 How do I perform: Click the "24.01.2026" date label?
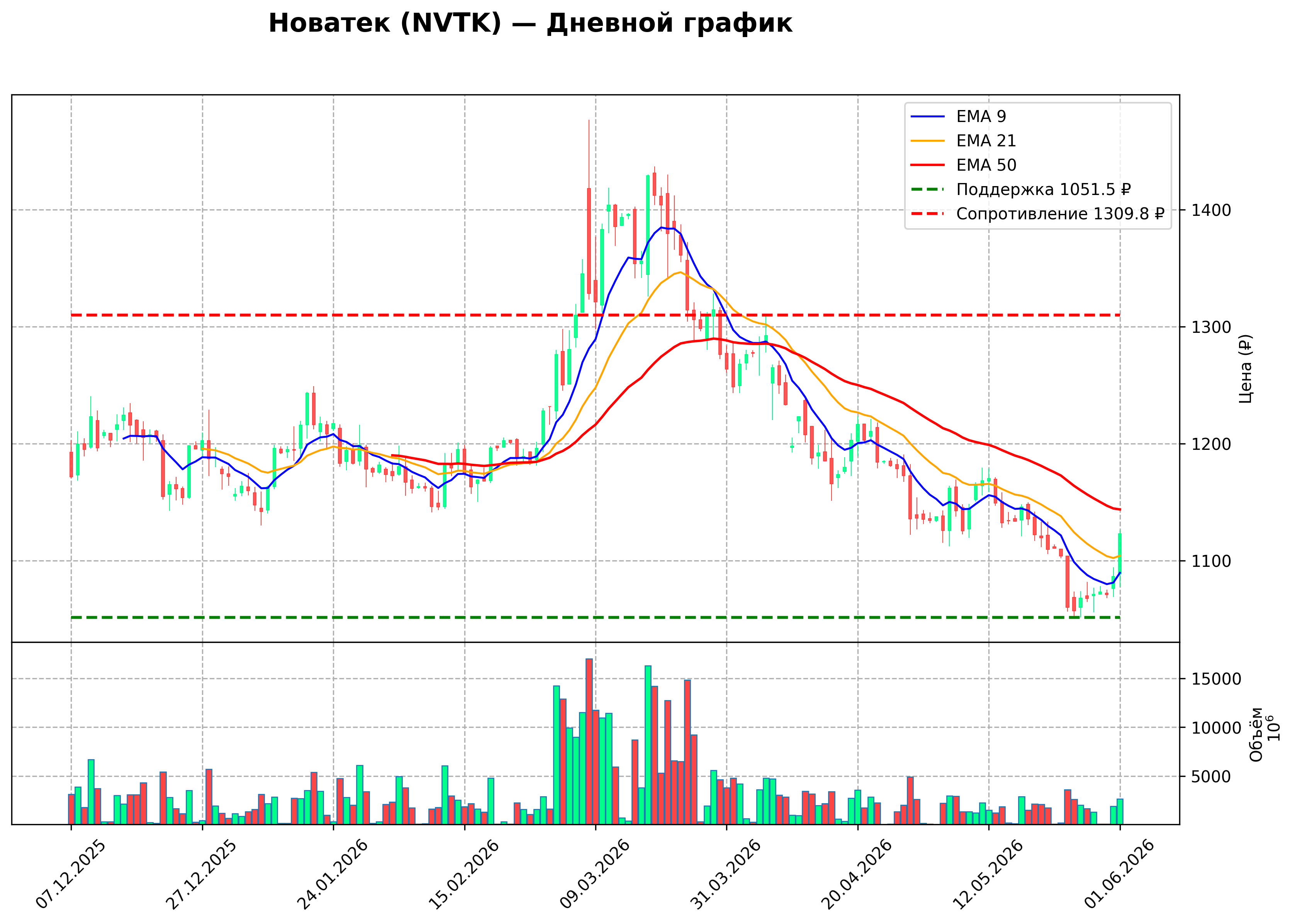coord(332,875)
